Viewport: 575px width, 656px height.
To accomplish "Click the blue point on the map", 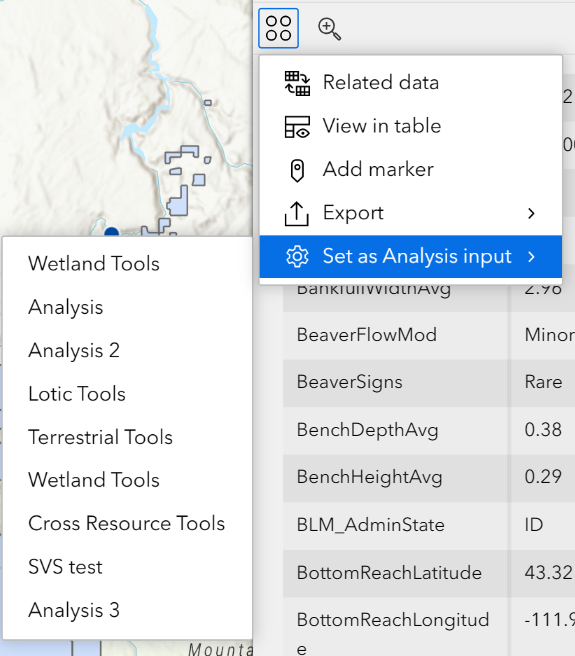I will point(111,231).
